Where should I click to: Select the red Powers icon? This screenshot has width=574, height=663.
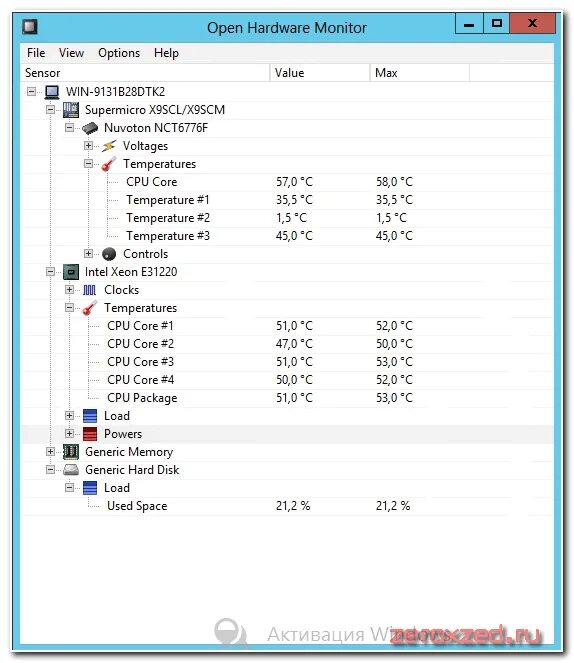[x=90, y=434]
